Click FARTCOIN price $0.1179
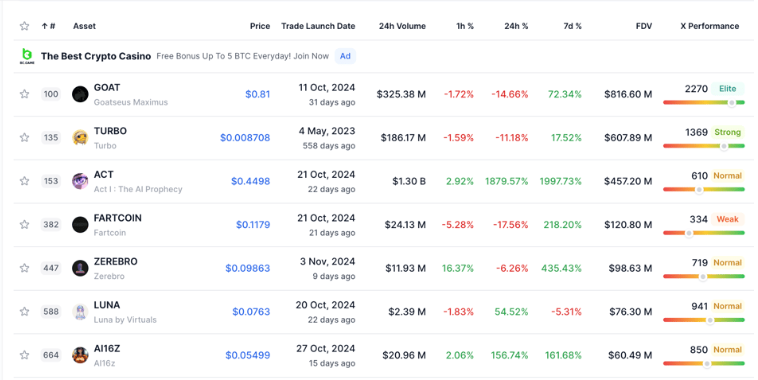 tap(253, 225)
